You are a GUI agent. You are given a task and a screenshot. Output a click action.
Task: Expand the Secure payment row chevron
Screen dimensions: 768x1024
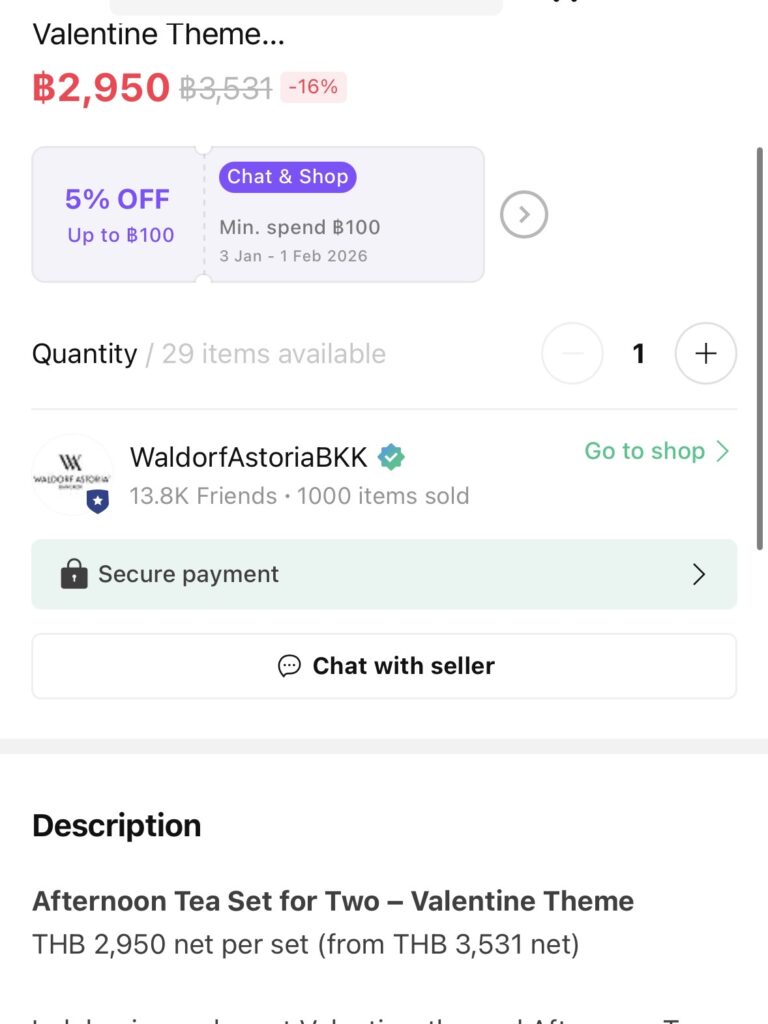click(x=699, y=574)
